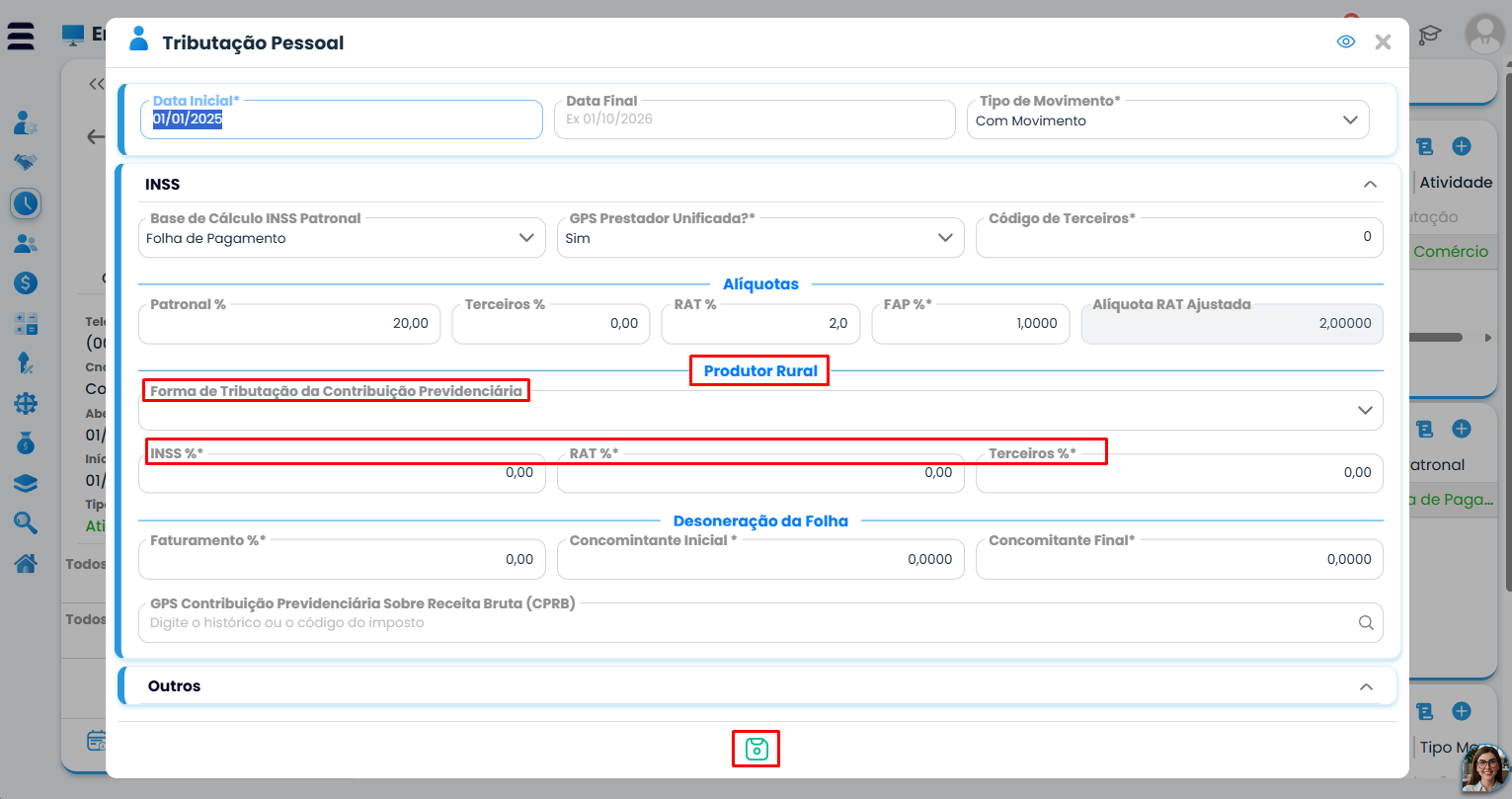This screenshot has height=799, width=1512.
Task: Click the Concomintante Inicial field
Action: point(760,559)
